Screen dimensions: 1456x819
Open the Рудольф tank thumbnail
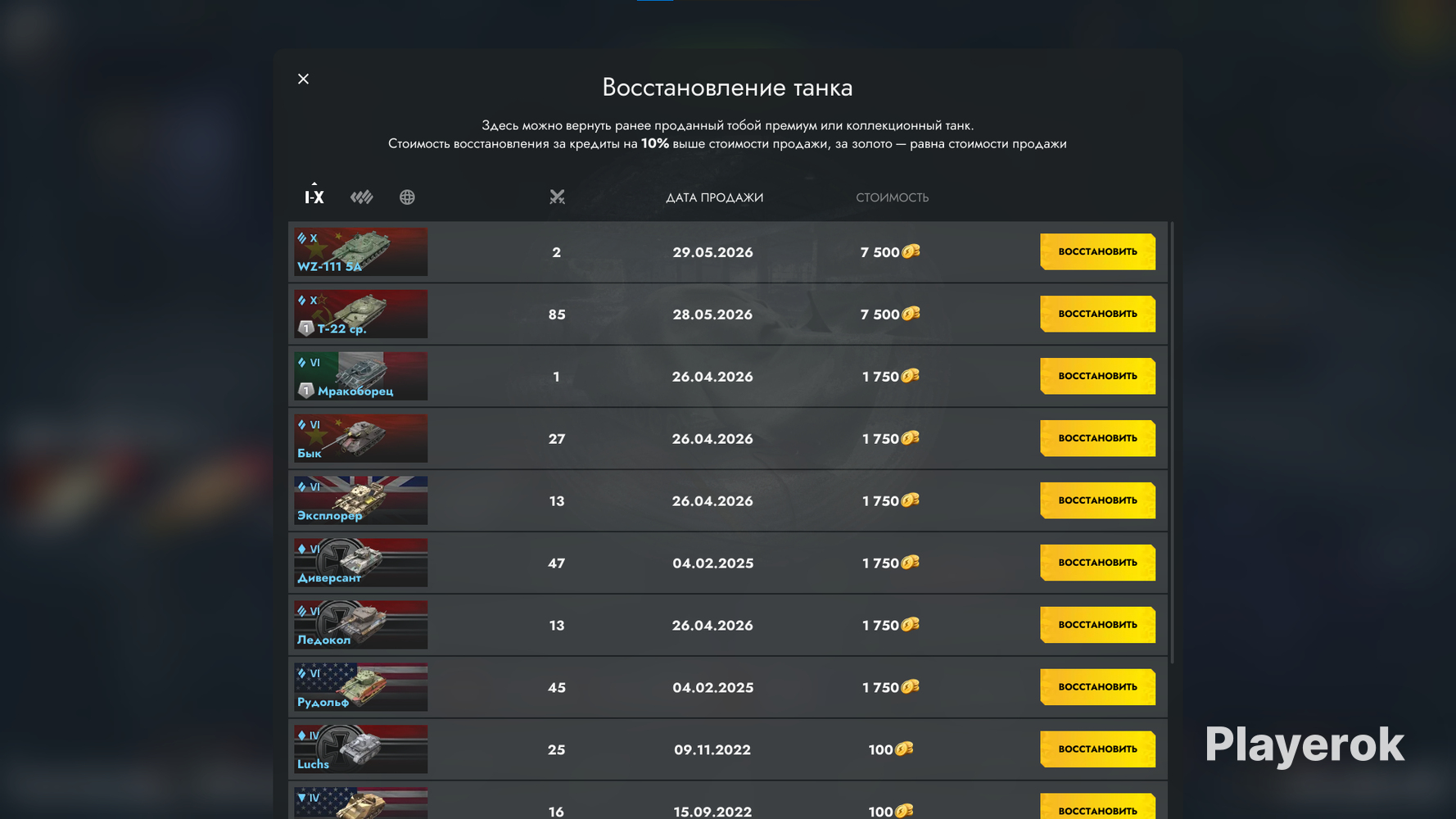[x=360, y=687]
